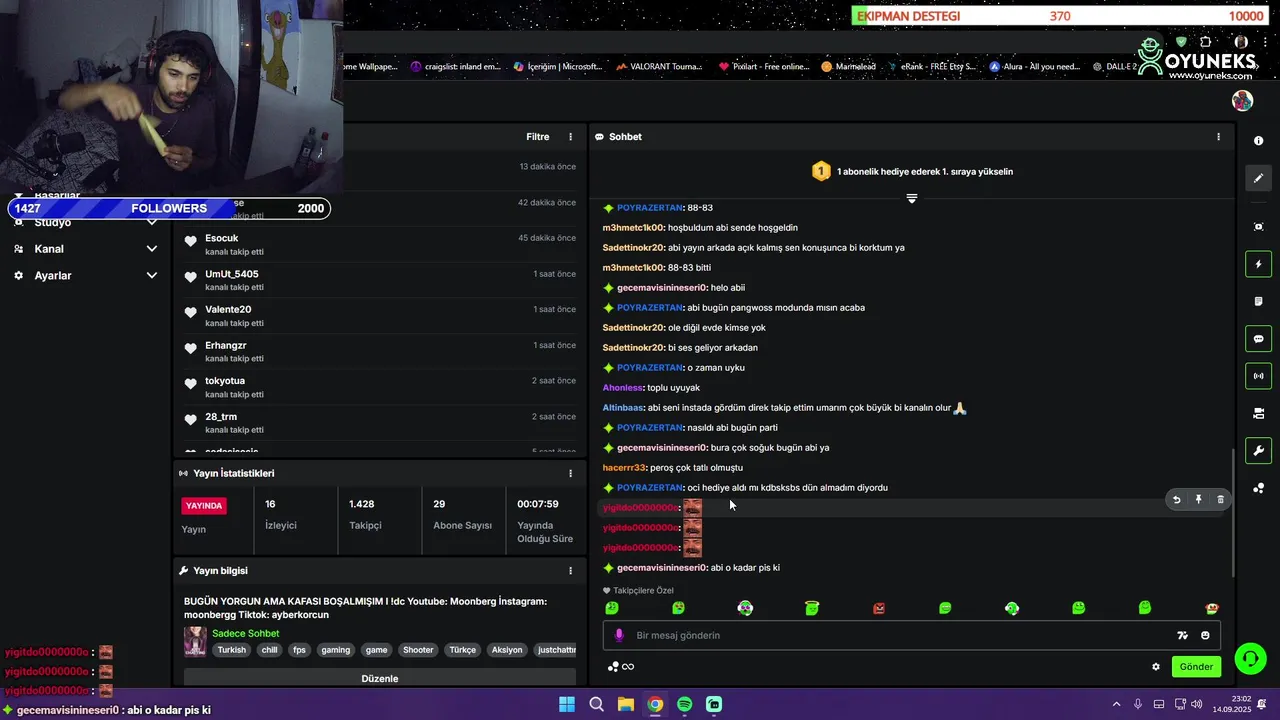Click the three-dots channel points icon in sidebar
1280x720 pixels.
[x=1258, y=488]
